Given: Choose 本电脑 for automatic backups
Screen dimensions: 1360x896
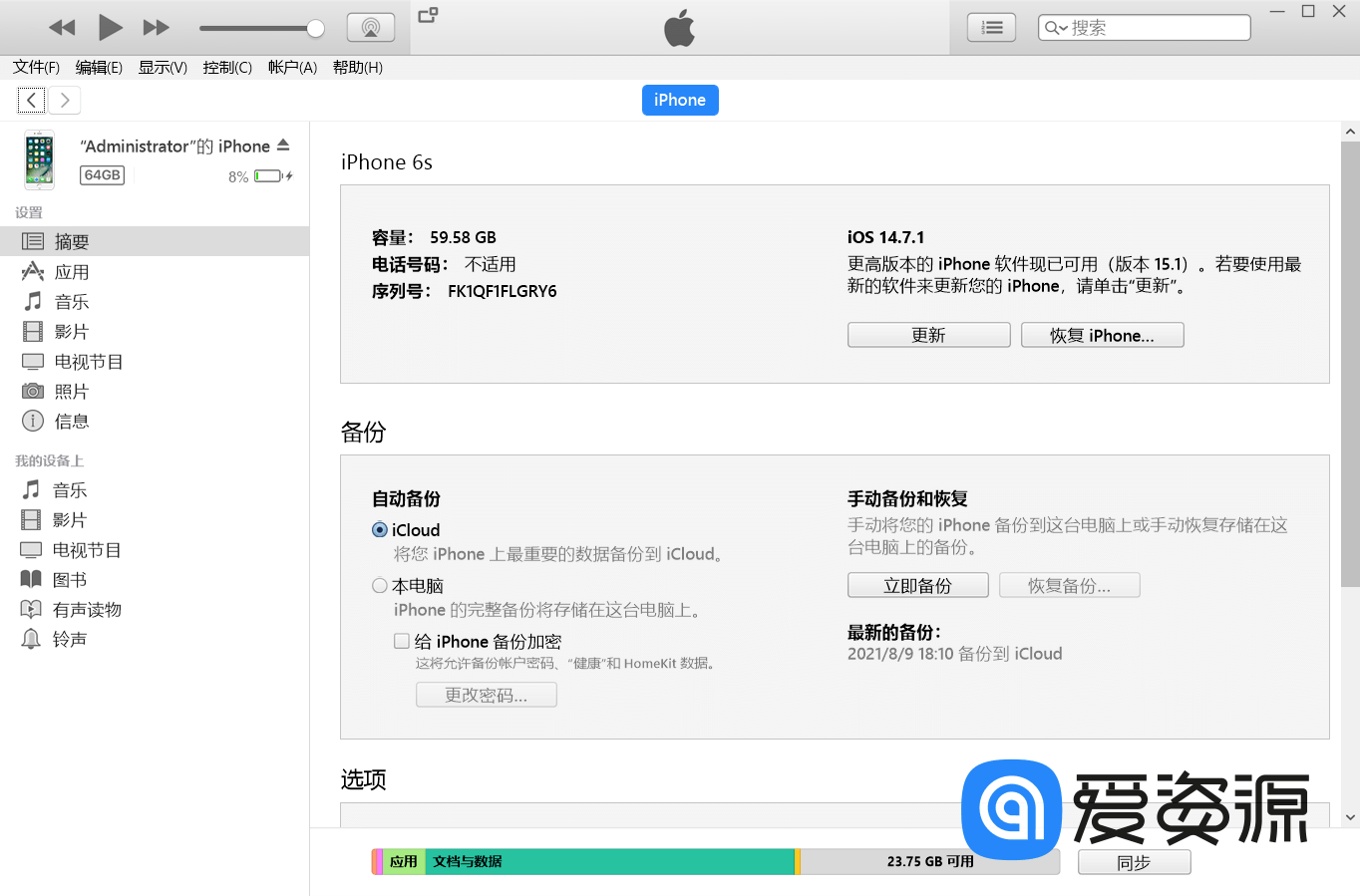Looking at the screenshot, I should [380, 585].
